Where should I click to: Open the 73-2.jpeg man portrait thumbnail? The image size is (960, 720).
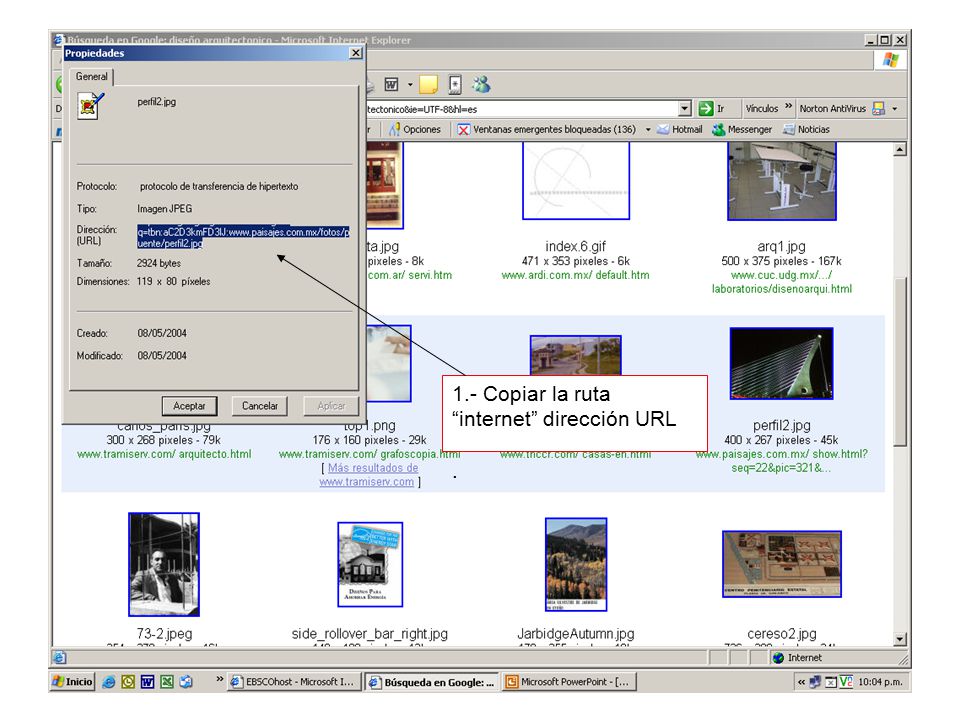pos(163,564)
